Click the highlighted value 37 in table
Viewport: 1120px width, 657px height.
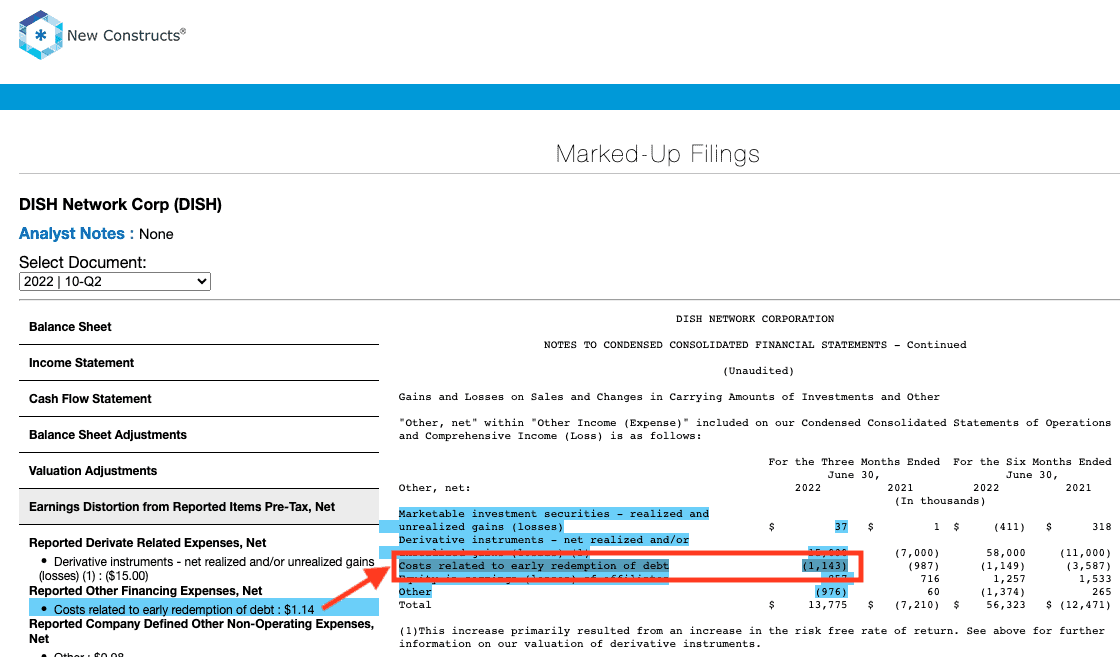point(841,526)
